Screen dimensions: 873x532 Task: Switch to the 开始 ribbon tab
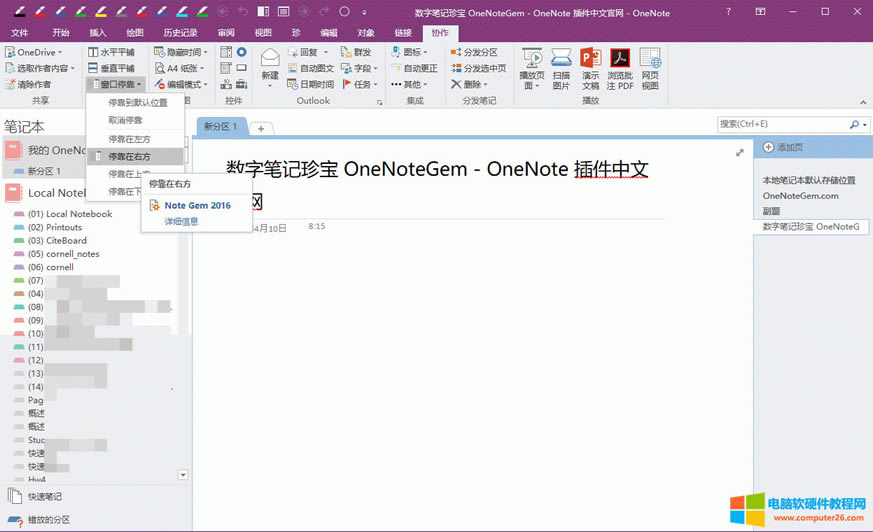coord(61,33)
